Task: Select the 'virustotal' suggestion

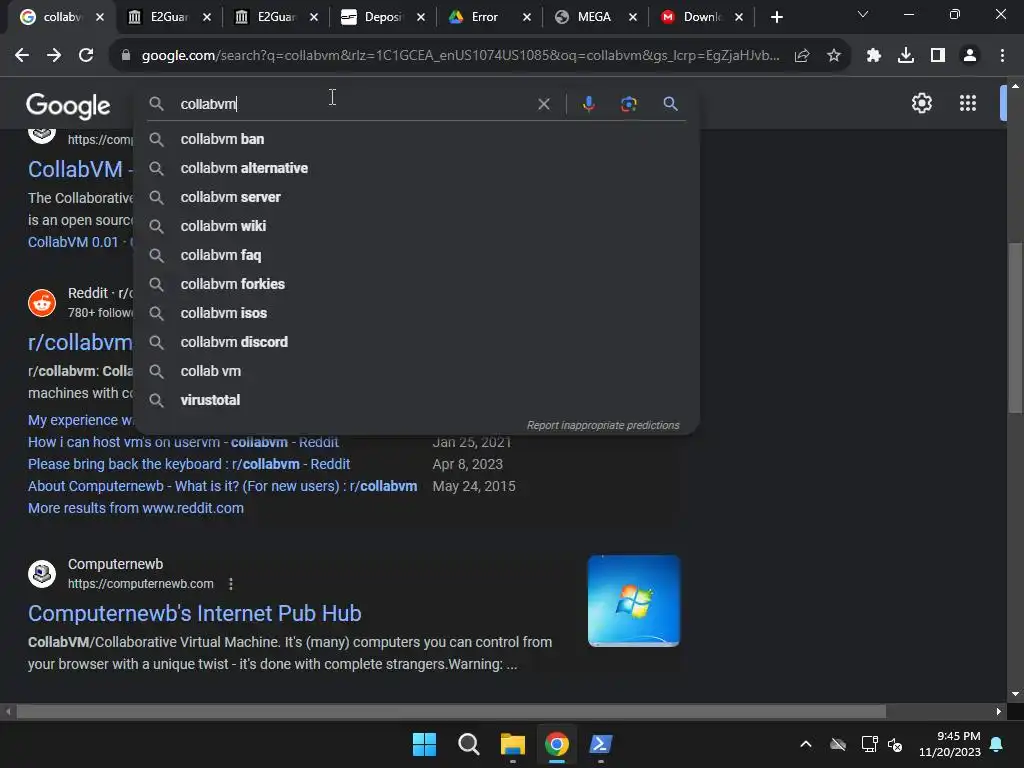Action: point(417,400)
